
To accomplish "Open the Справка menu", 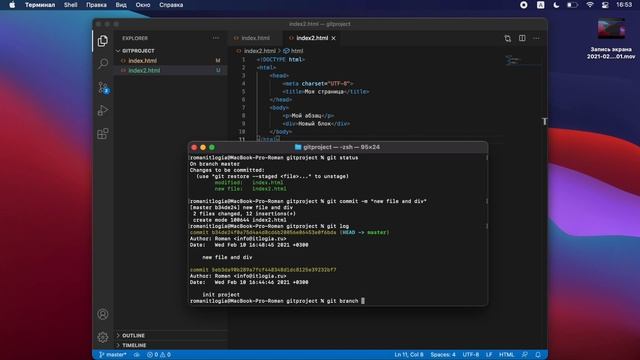I will [171, 5].
